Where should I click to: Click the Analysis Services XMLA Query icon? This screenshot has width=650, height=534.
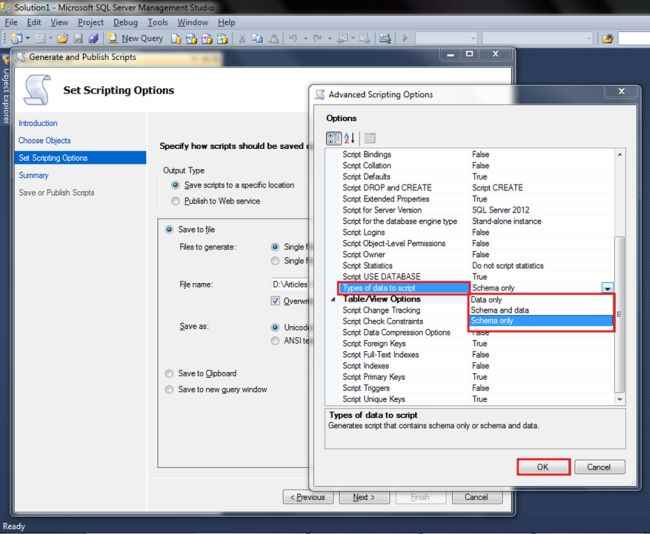point(223,39)
